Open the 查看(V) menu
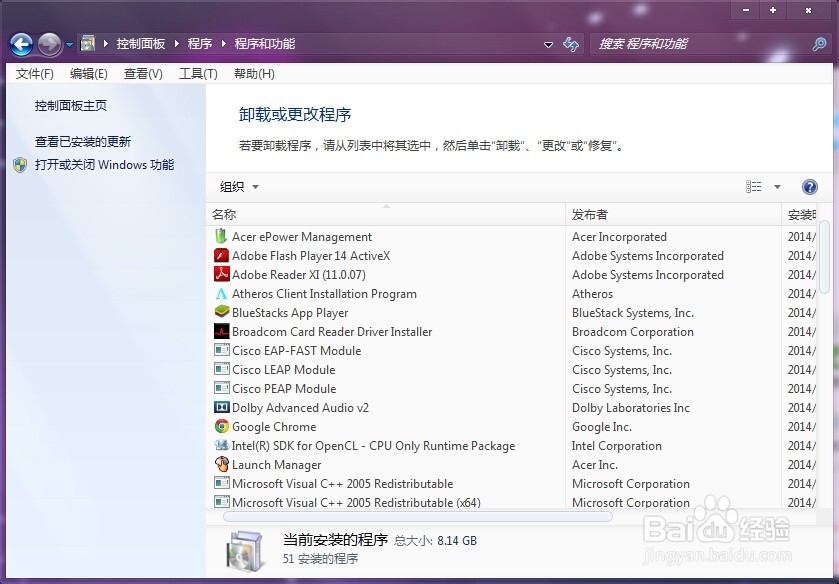This screenshot has height=584, width=839. tap(143, 74)
